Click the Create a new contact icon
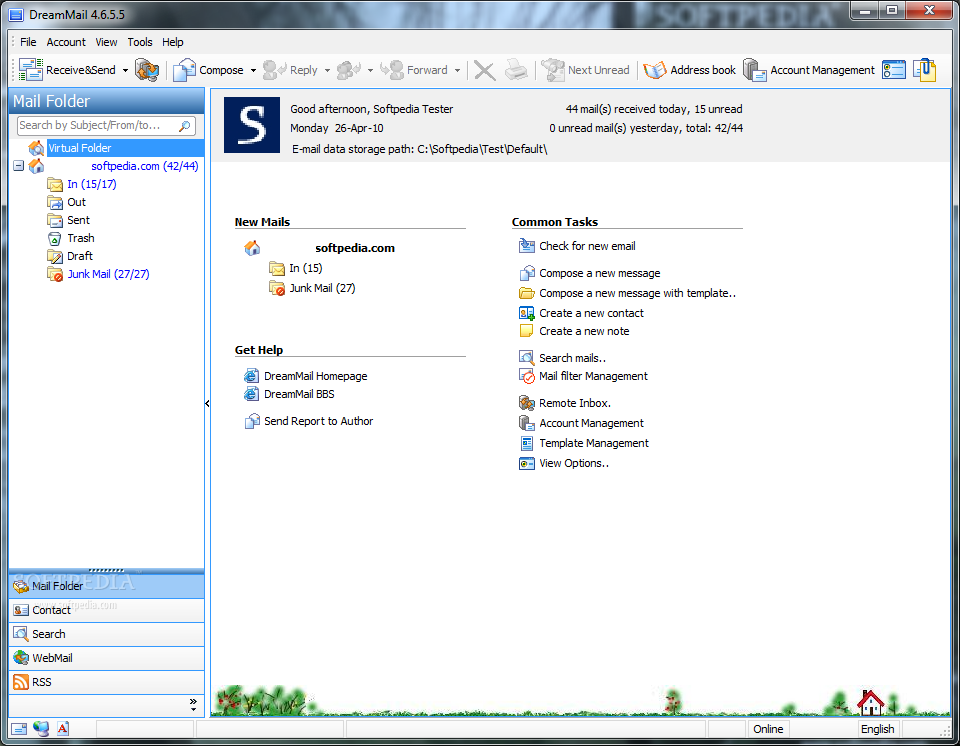The height and width of the screenshot is (746, 960). point(527,313)
